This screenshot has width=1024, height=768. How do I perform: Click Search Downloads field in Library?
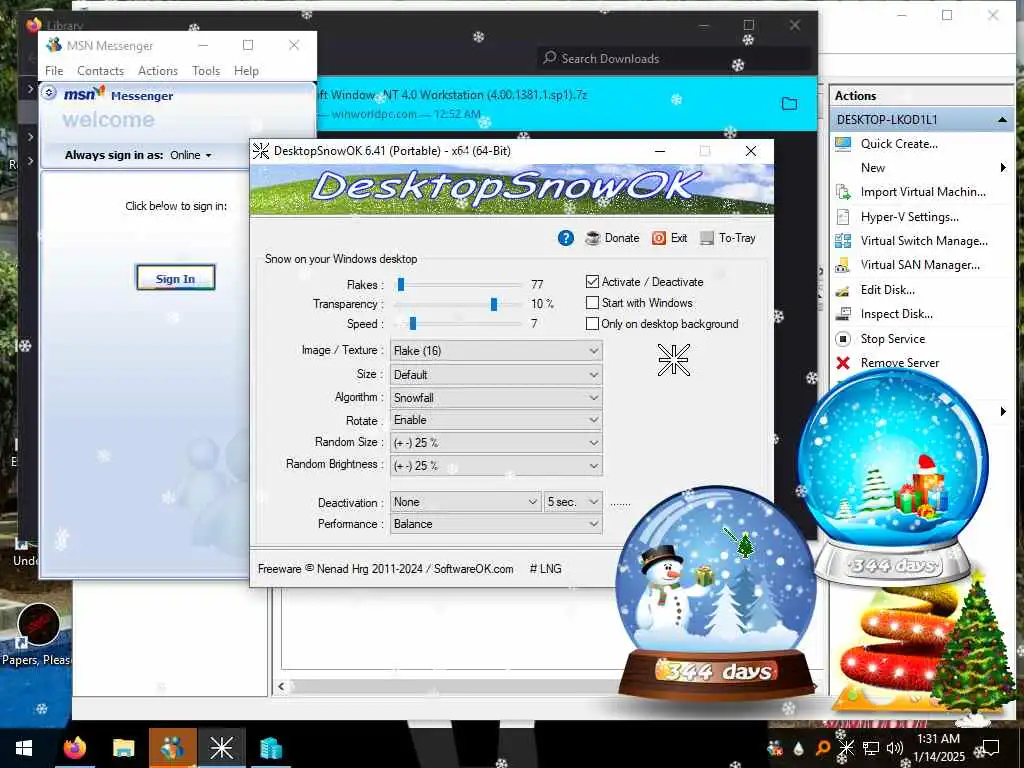[x=673, y=59]
